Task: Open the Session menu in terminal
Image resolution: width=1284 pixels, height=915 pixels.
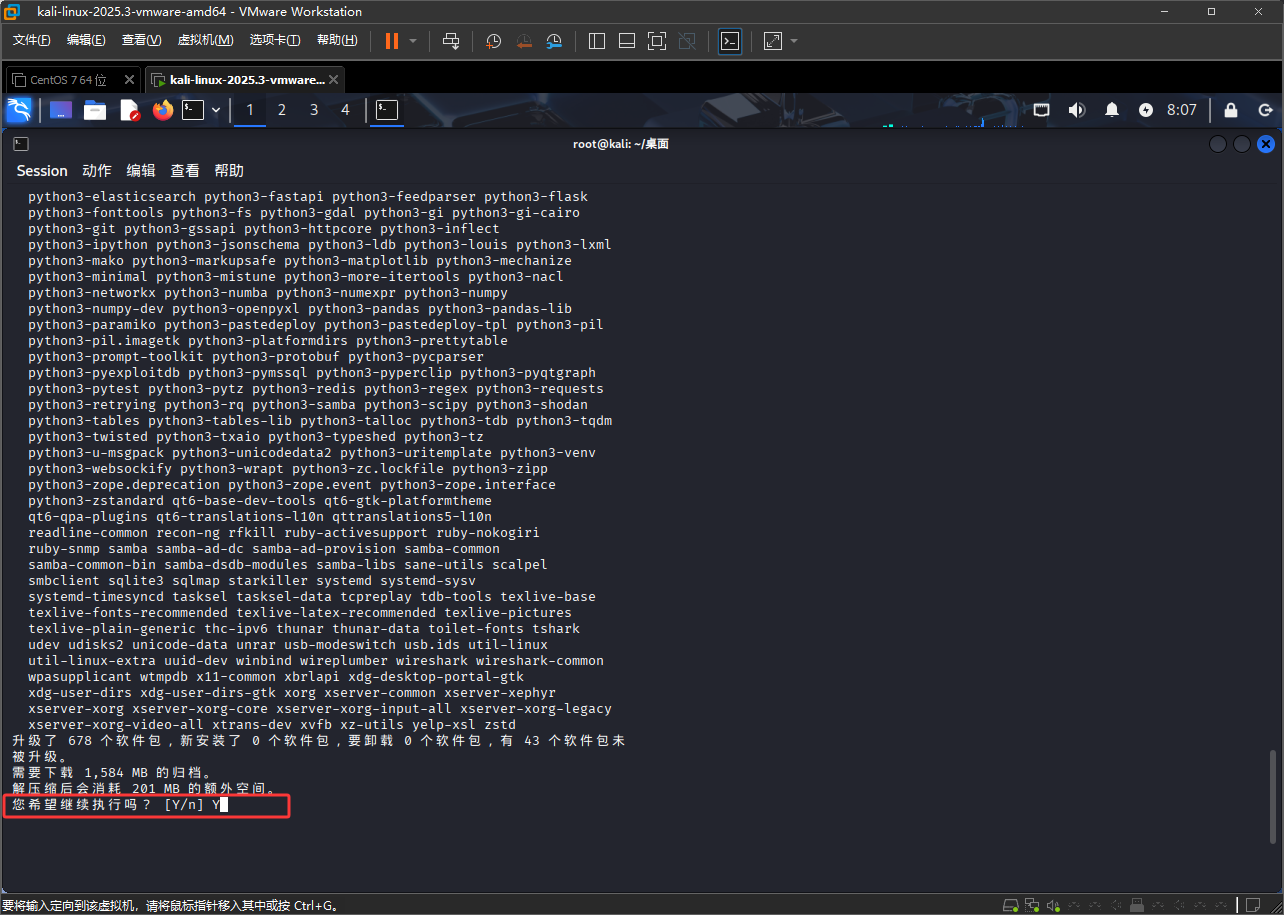Action: [x=42, y=171]
